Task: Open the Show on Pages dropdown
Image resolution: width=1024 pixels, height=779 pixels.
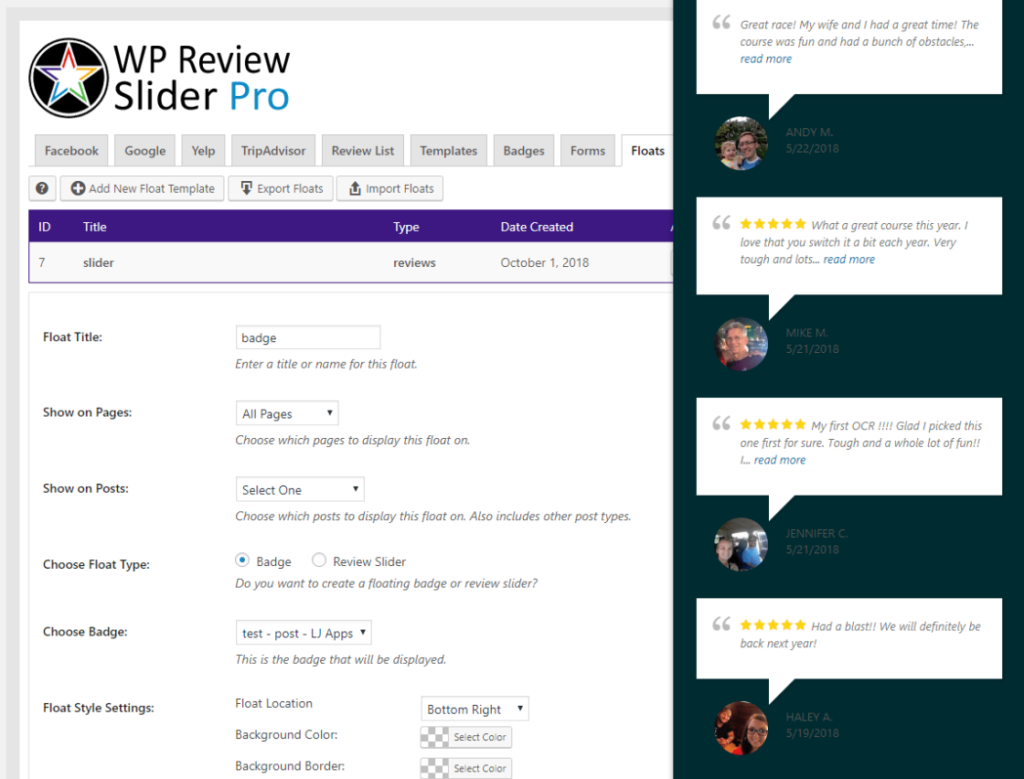Action: click(287, 413)
